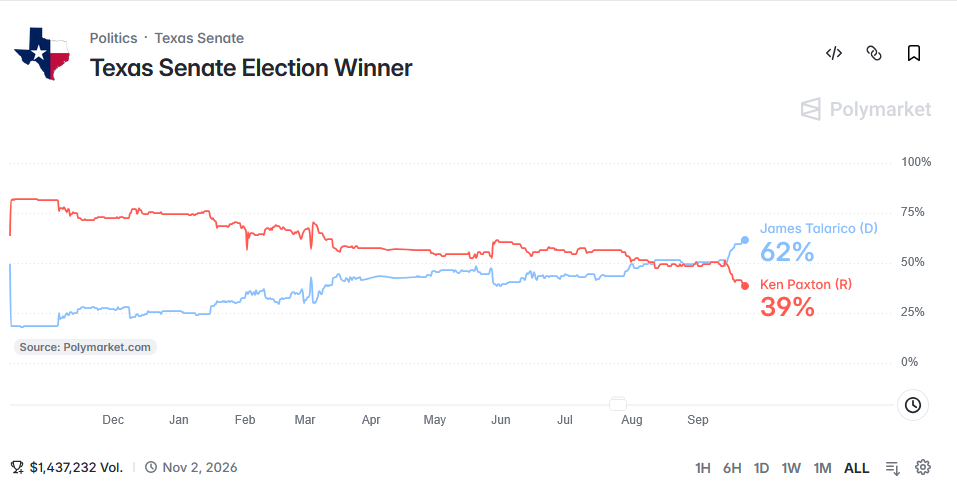Screen dimensions: 957x492
Task: Select the 1H time range
Action: point(702,468)
